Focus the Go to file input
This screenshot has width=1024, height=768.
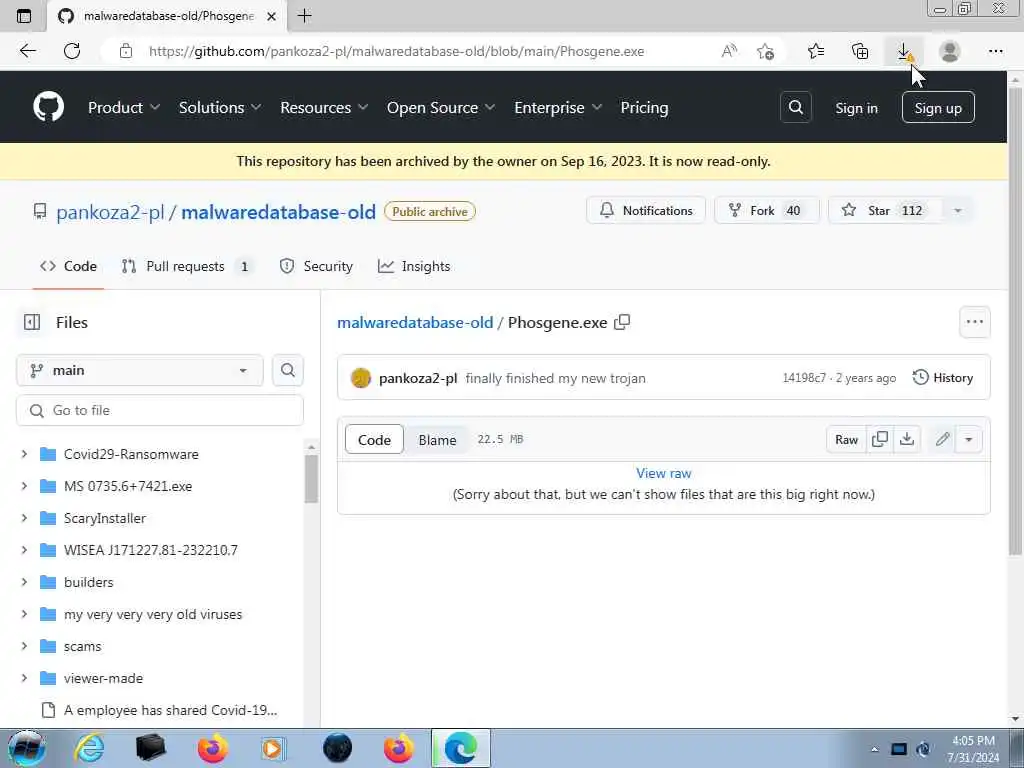coord(160,410)
